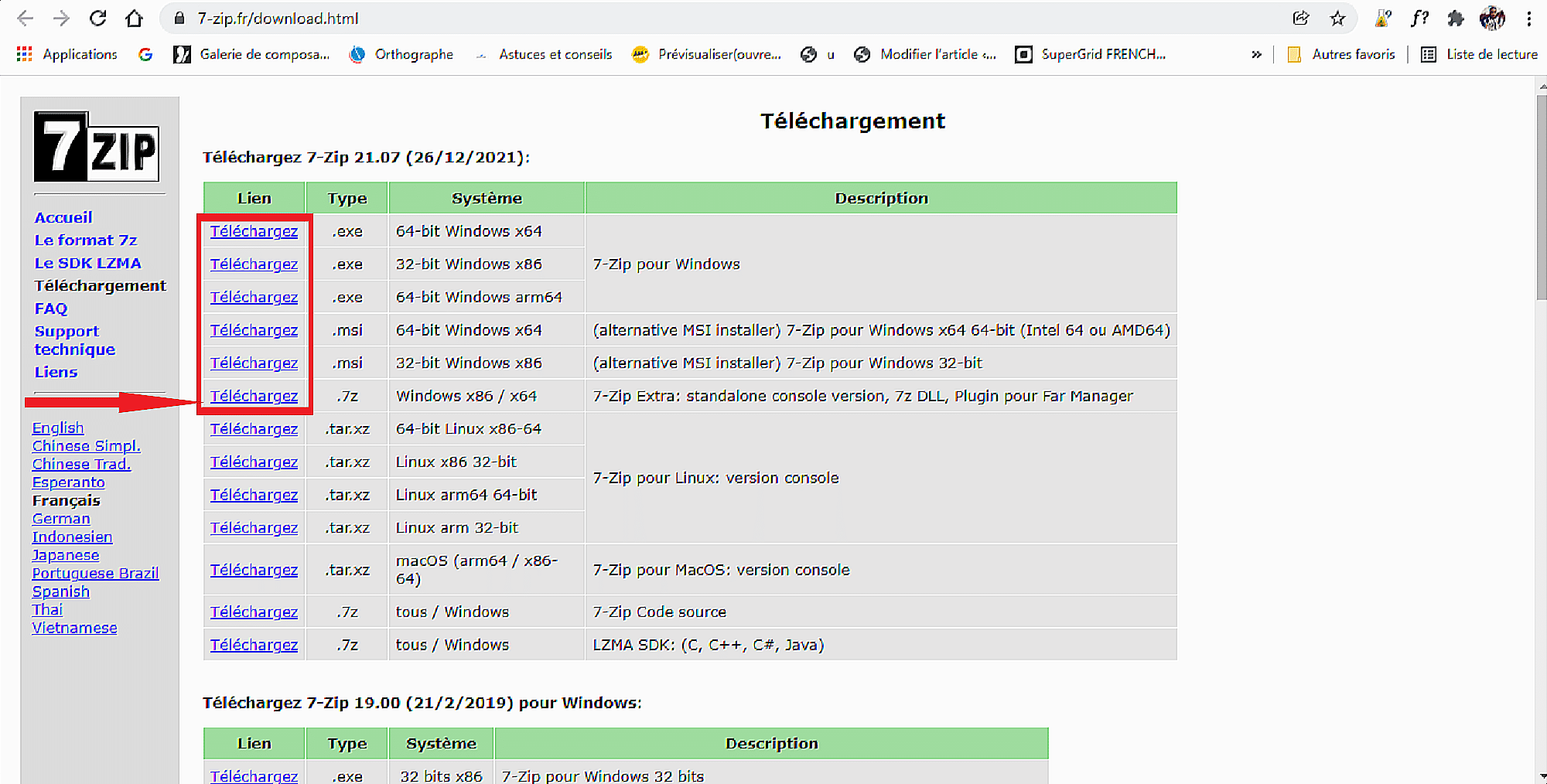
Task: Download 7-Zip Code source .7z
Action: [254, 612]
